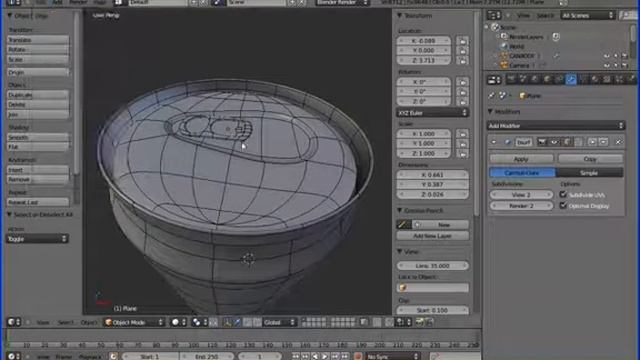Toggle modifier render visibility camera icon
Image resolution: width=640 pixels, height=360 pixels.
coord(542,142)
